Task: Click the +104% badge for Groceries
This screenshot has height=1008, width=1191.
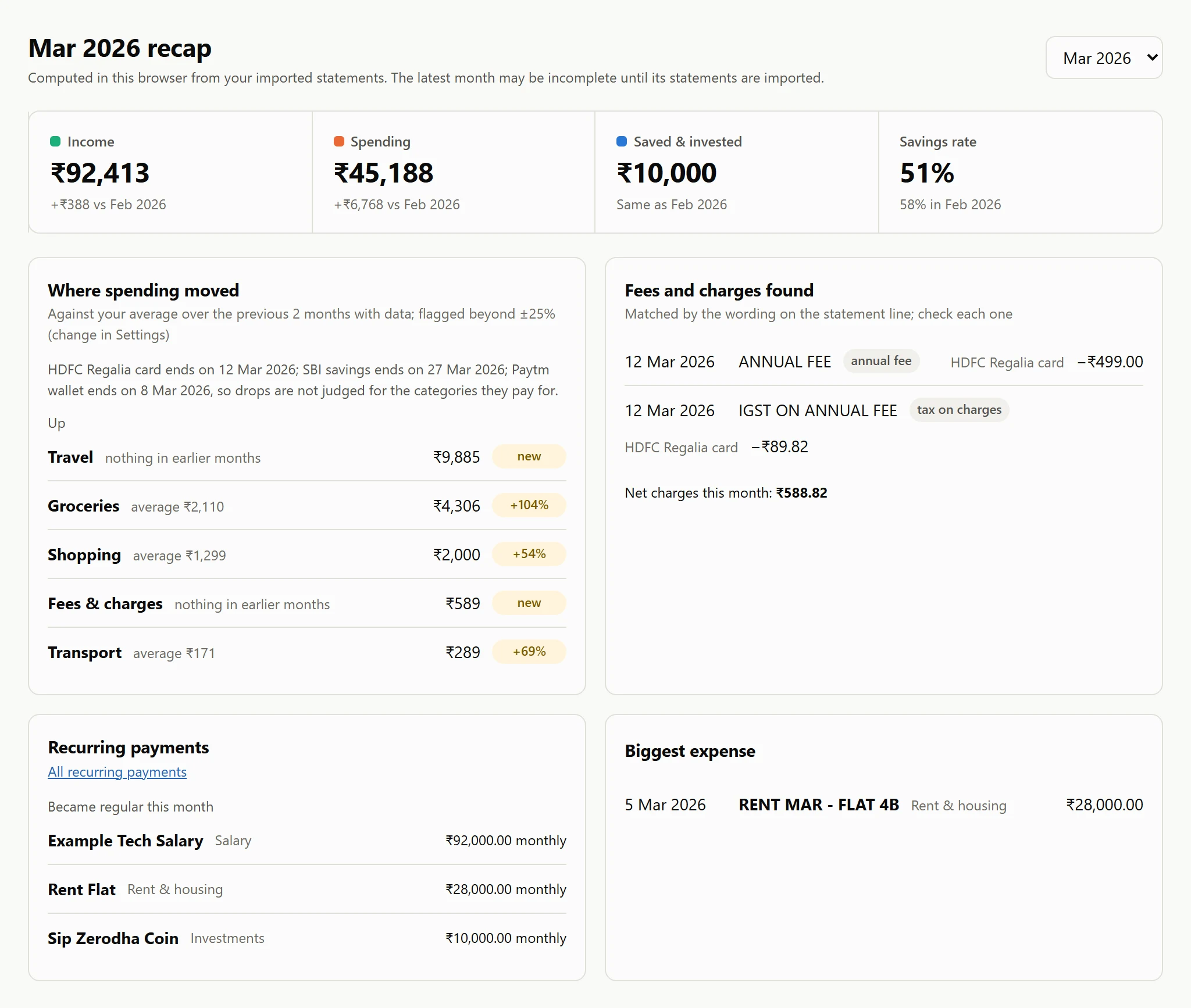Action: point(529,505)
